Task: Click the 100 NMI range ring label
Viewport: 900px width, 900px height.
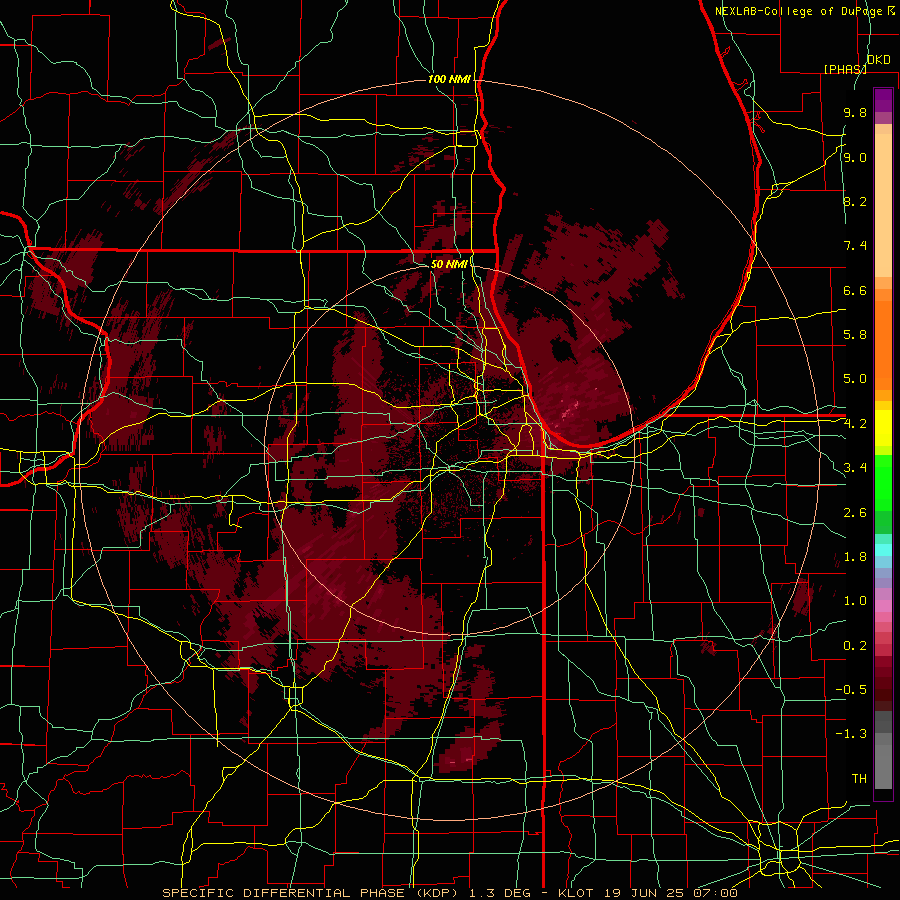Action: [449, 79]
